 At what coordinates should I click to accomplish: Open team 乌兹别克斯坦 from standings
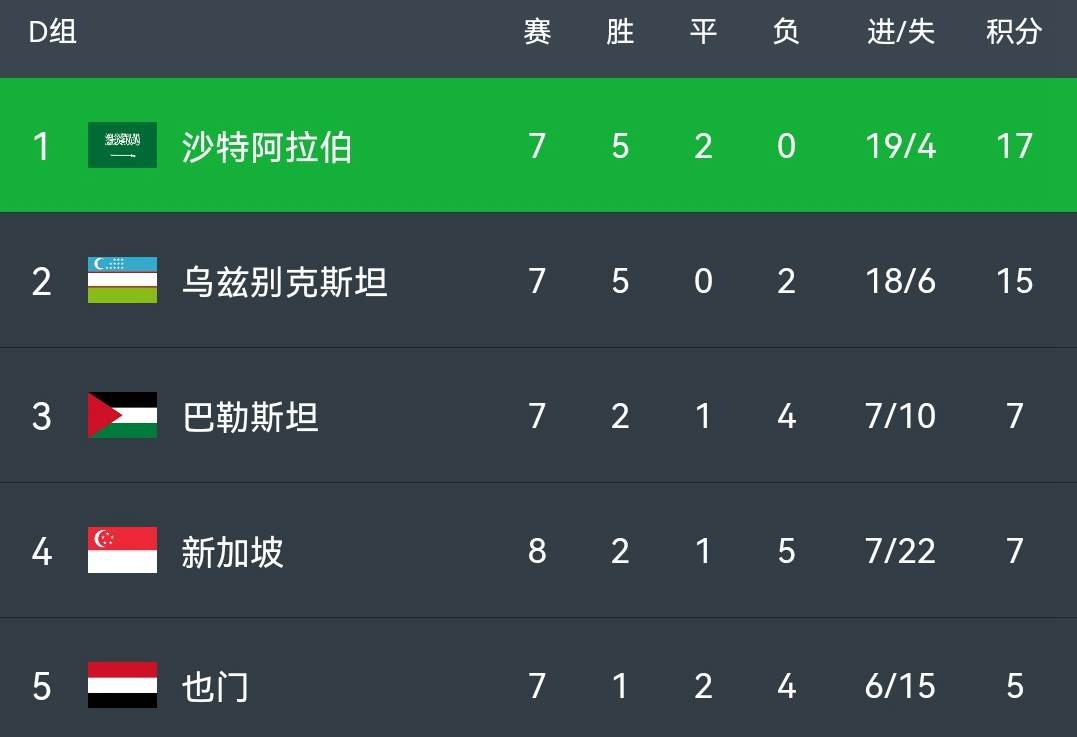284,282
